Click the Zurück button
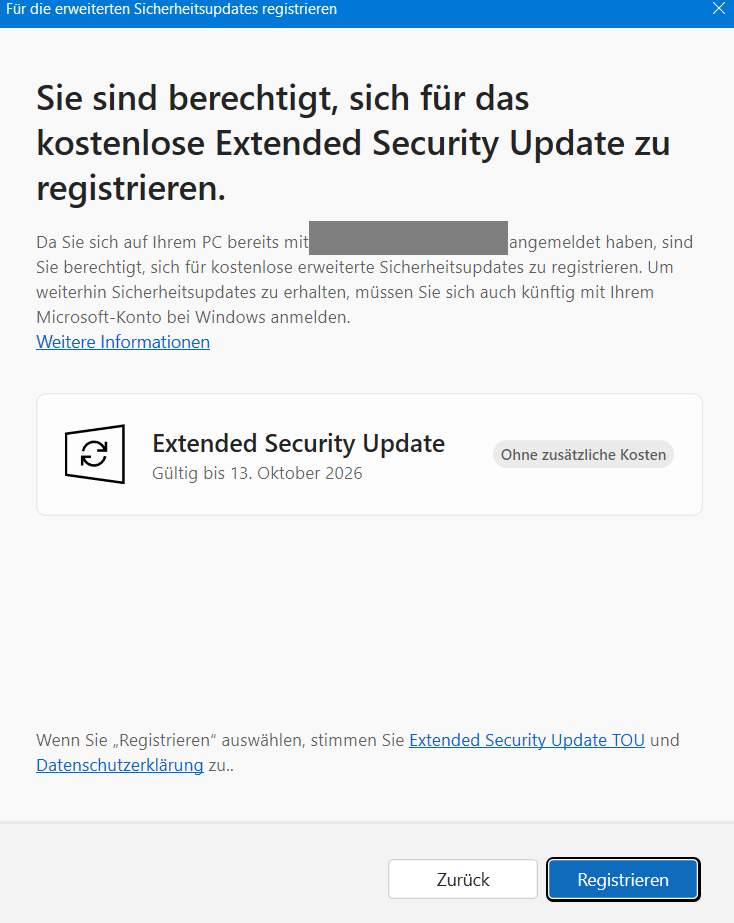This screenshot has width=734, height=923. coord(463,879)
